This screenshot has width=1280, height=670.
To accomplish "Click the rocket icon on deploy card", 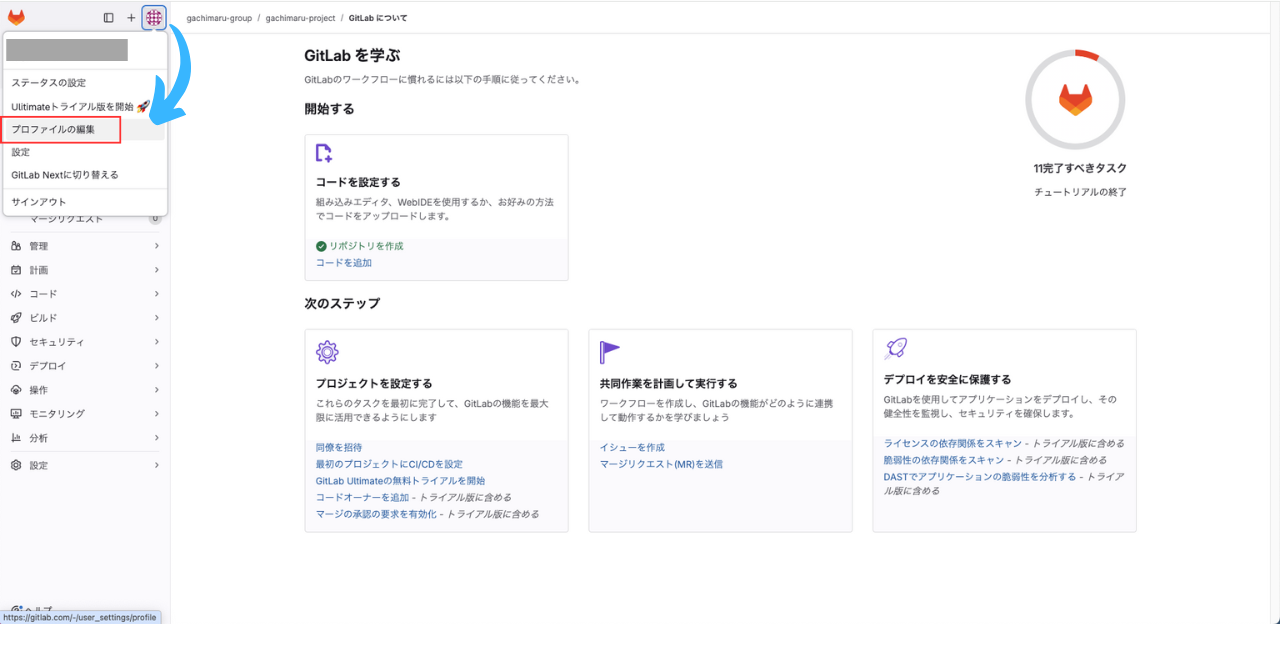I will [x=896, y=348].
